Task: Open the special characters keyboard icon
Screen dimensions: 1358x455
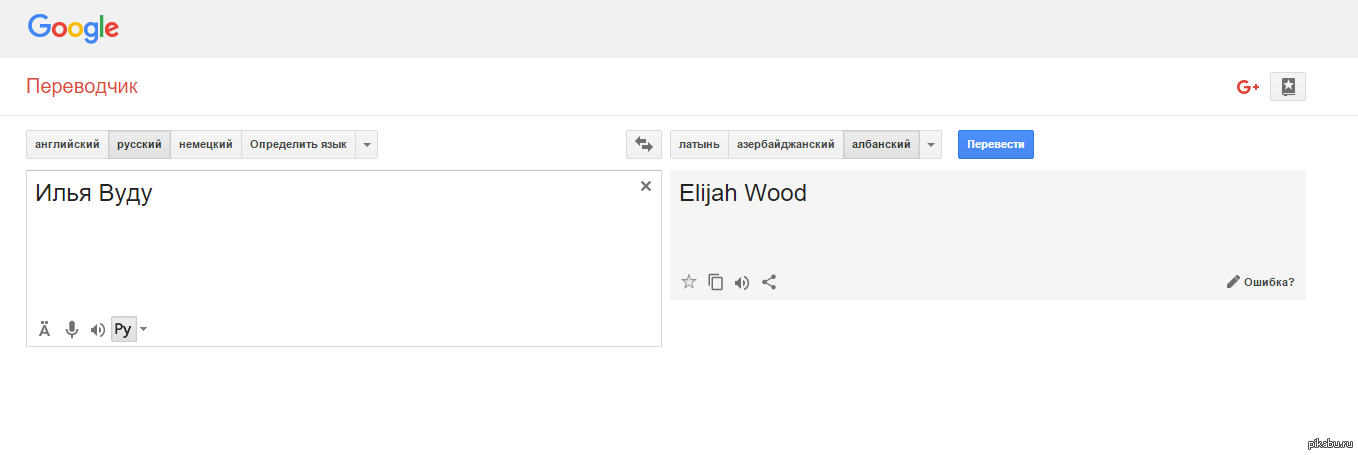Action: click(45, 329)
